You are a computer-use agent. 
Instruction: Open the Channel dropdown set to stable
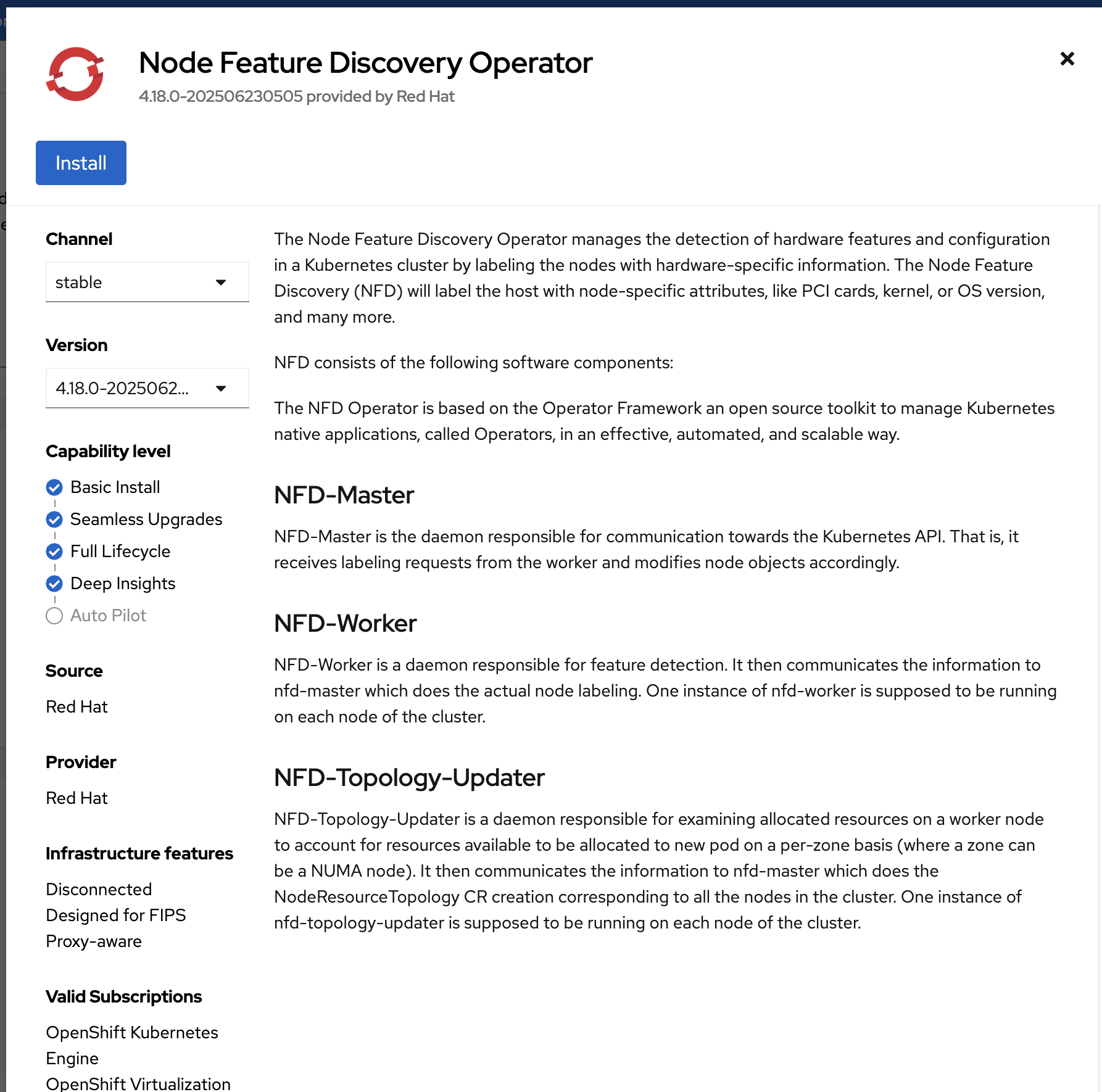pos(147,283)
